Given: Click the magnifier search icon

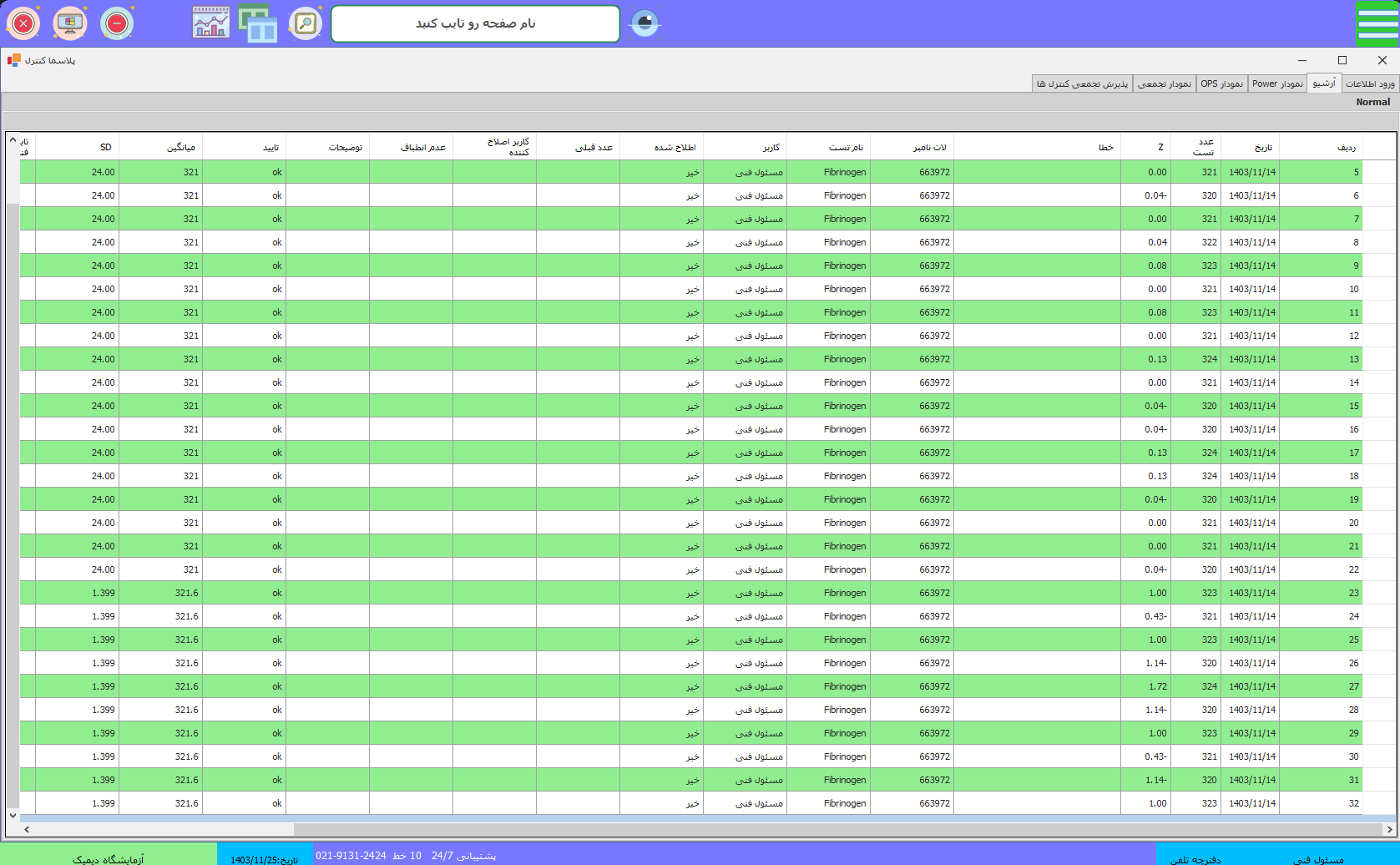Looking at the screenshot, I should pos(306,23).
